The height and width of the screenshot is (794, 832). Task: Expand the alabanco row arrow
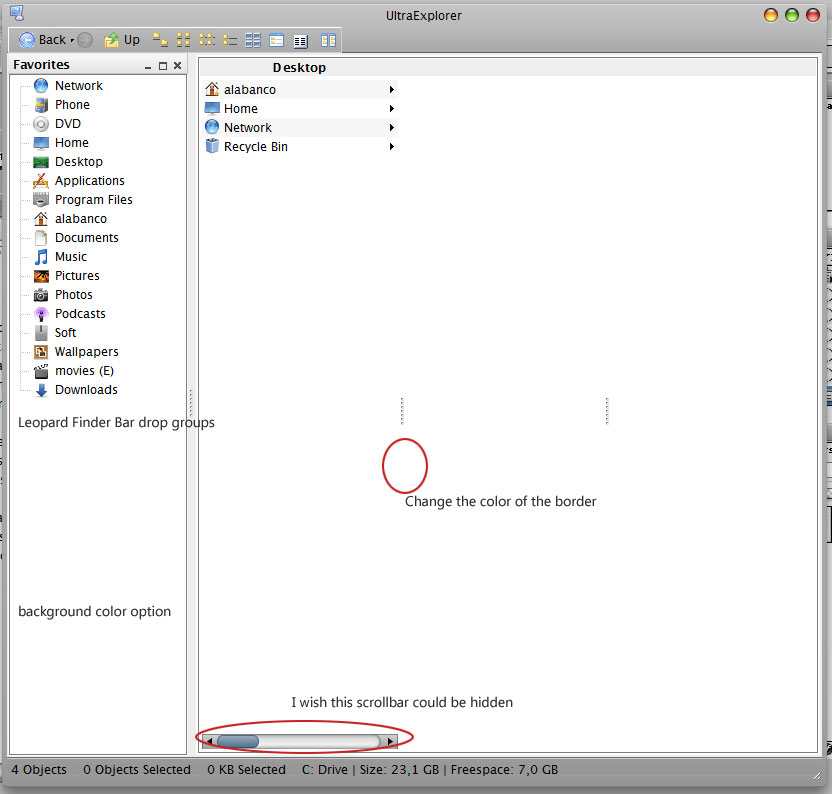392,89
